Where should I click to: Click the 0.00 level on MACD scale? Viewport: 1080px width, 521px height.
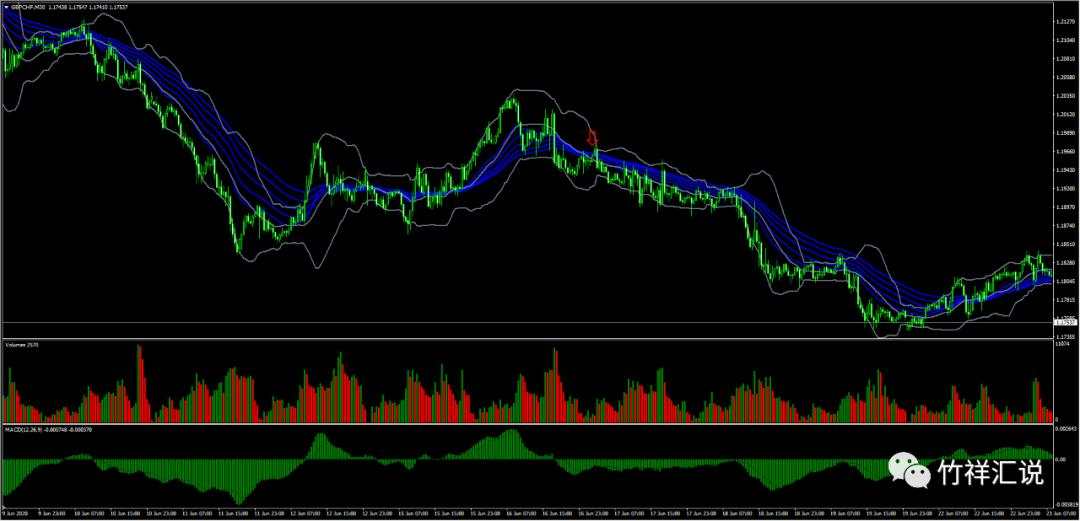(x=1061, y=460)
